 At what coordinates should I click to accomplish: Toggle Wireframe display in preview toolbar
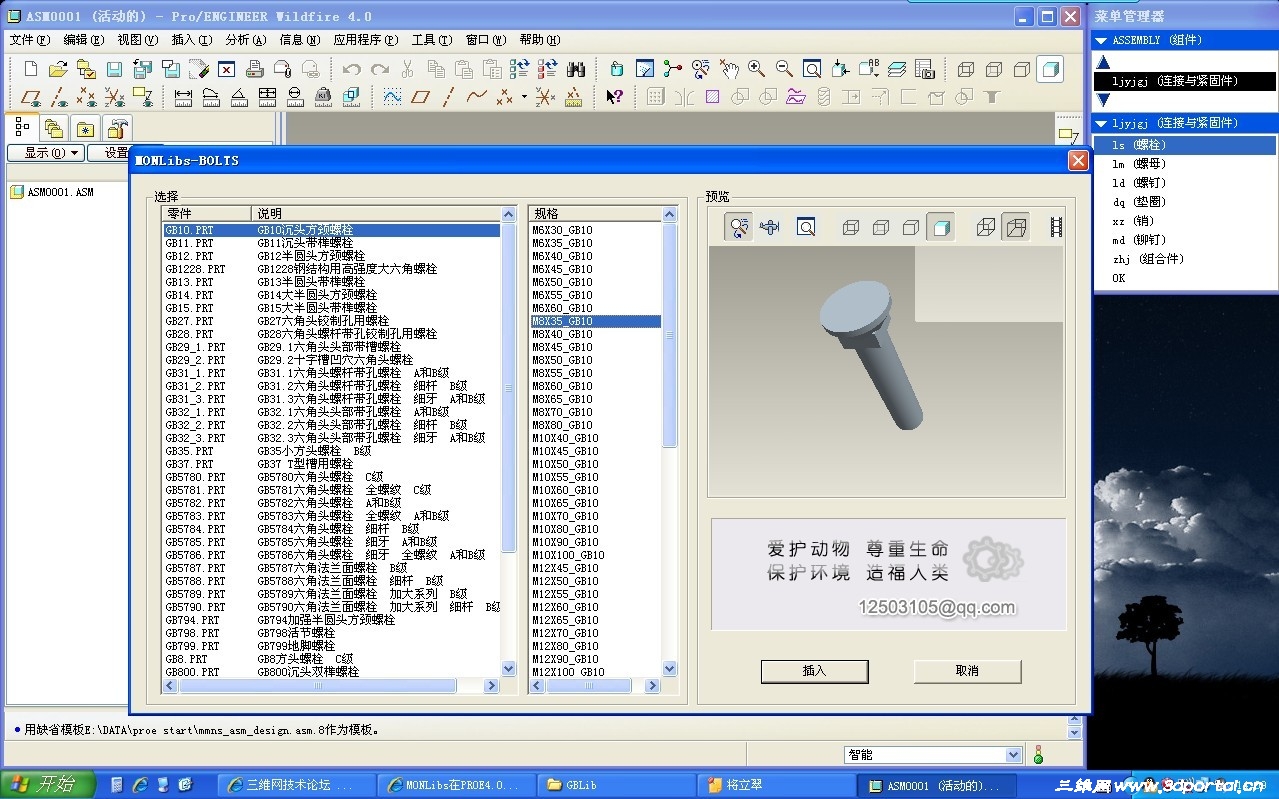[851, 227]
